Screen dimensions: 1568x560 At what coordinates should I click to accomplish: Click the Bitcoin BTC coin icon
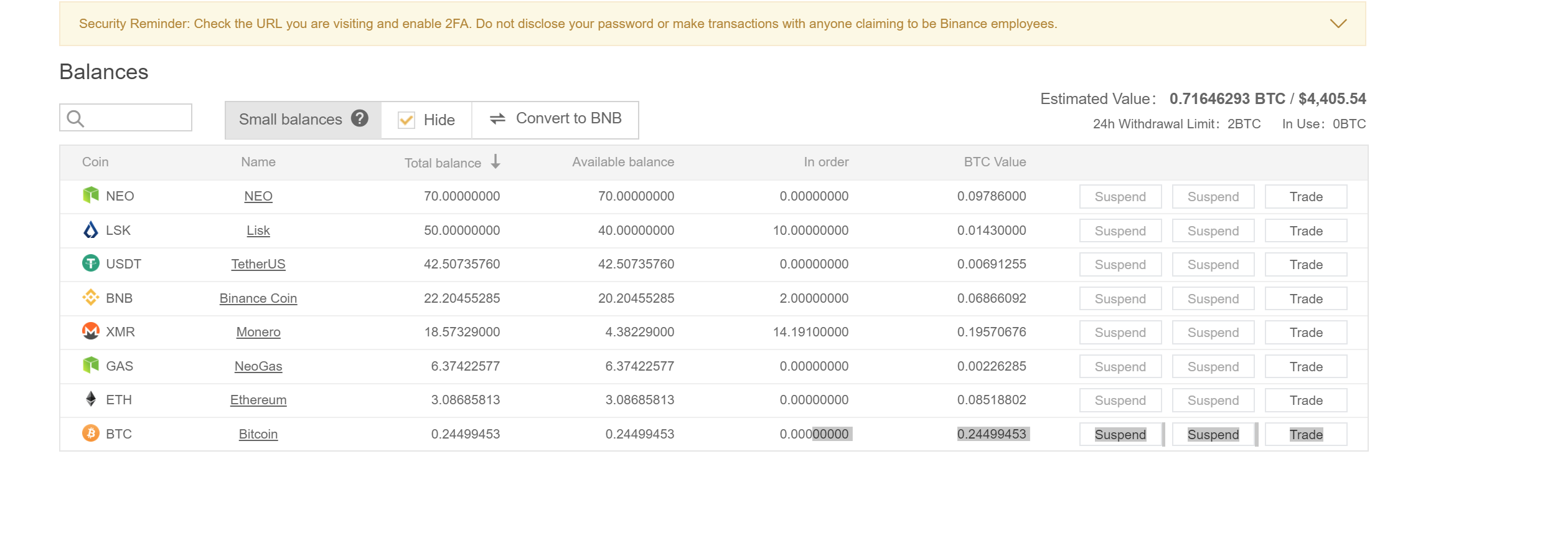pyautogui.click(x=91, y=433)
